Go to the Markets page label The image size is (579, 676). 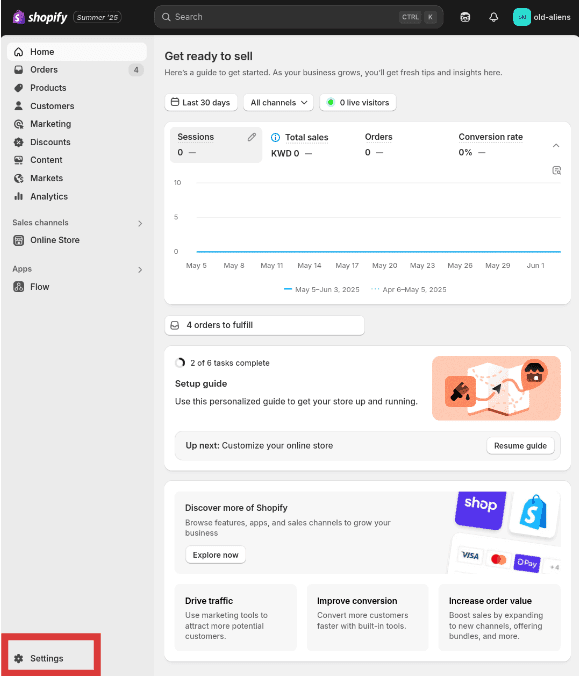tap(47, 178)
